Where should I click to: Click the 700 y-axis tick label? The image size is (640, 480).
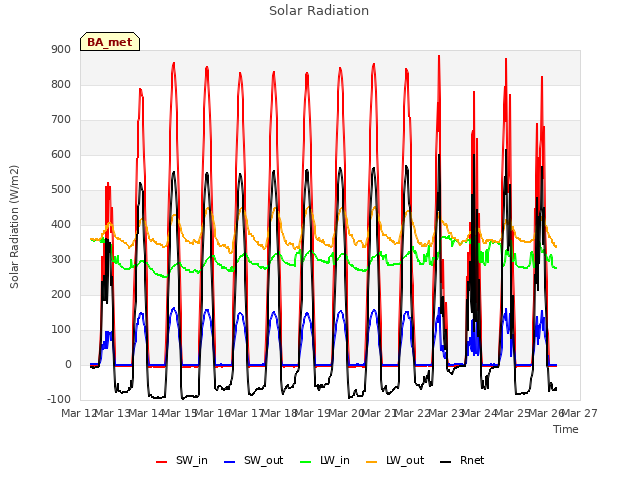tap(61, 120)
